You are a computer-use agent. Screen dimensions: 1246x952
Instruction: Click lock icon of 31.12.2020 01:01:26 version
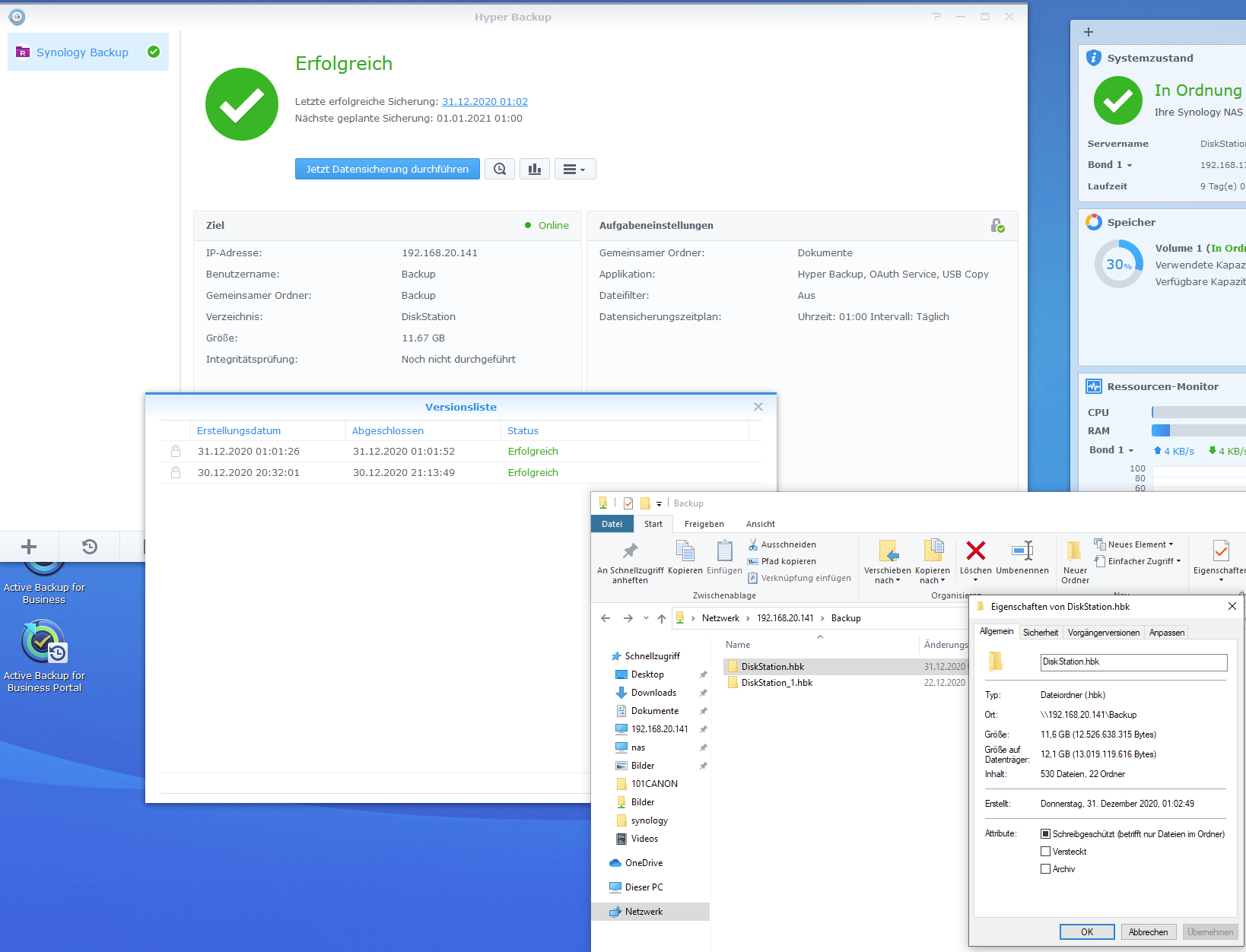(176, 451)
